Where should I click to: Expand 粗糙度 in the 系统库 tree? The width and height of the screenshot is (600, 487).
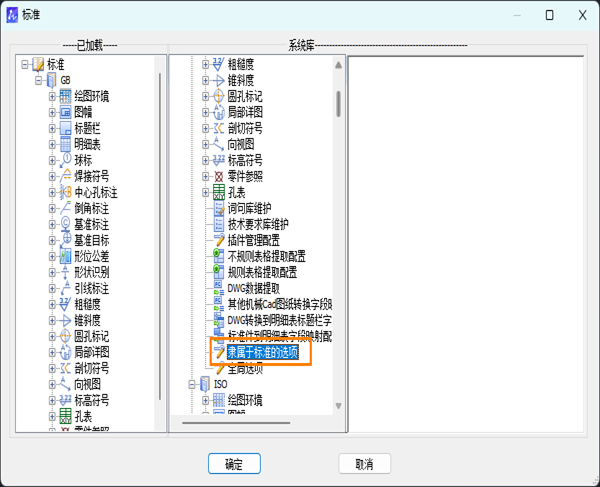[x=205, y=64]
